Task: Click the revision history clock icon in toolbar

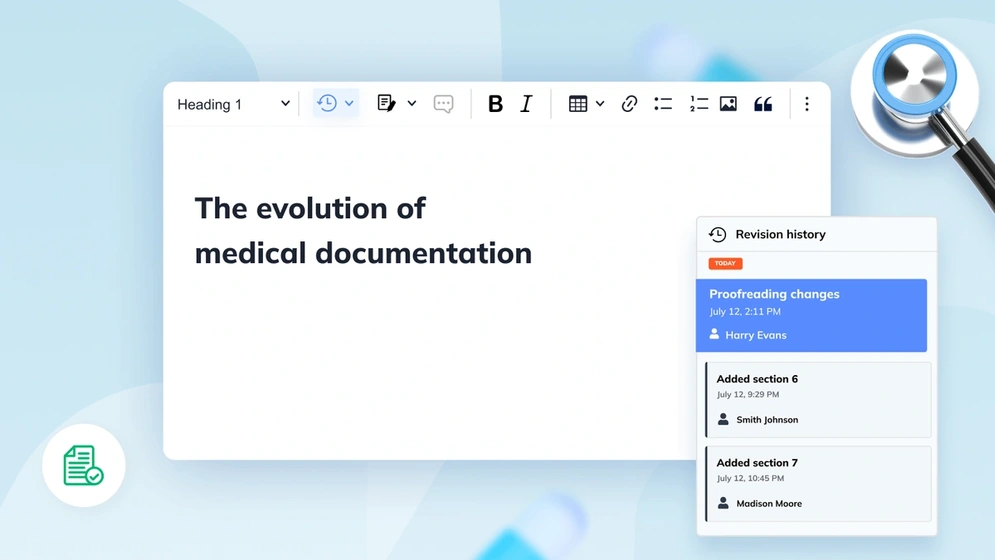Action: [x=327, y=103]
